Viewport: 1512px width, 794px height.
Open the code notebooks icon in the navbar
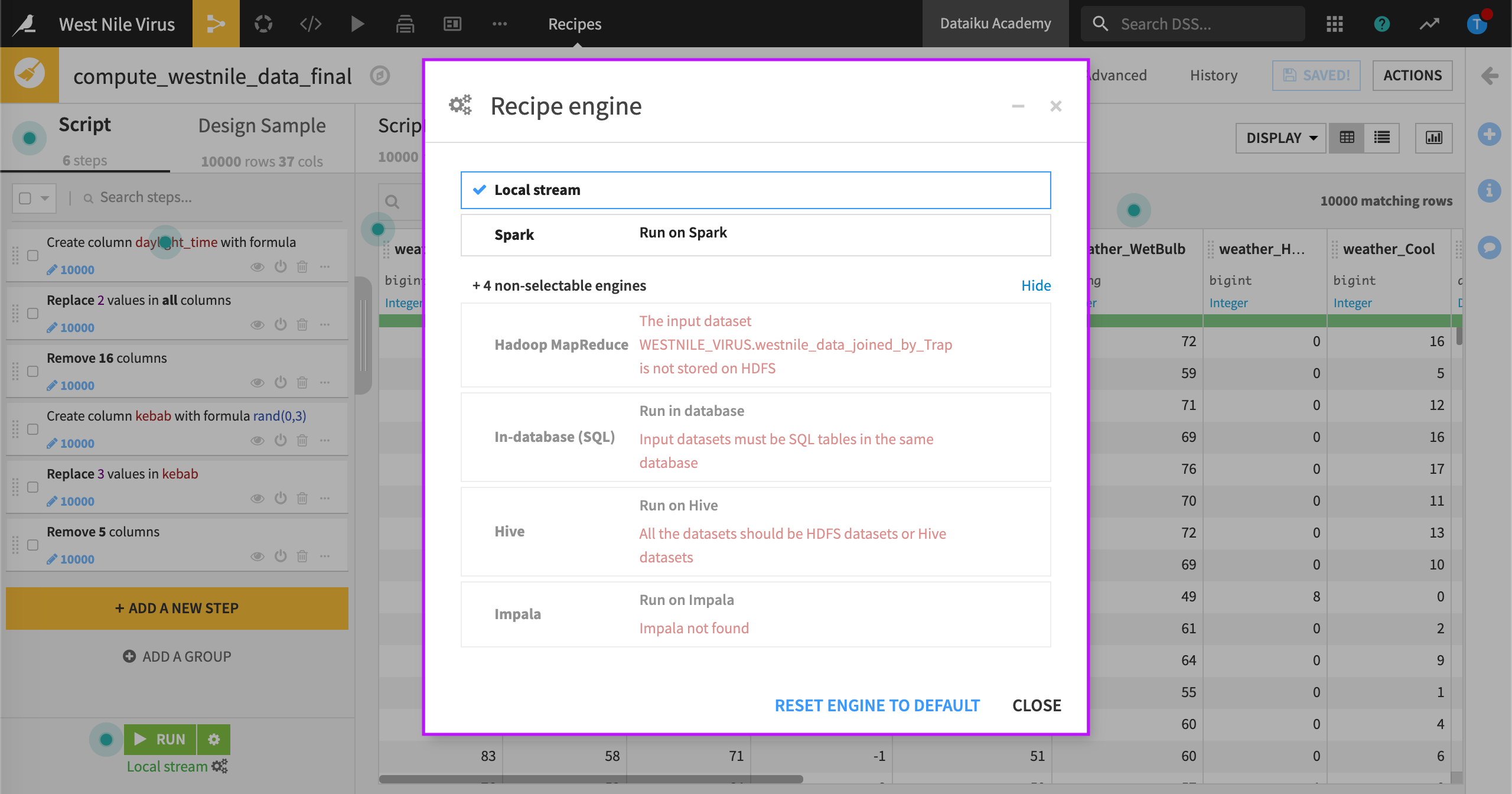(x=310, y=24)
